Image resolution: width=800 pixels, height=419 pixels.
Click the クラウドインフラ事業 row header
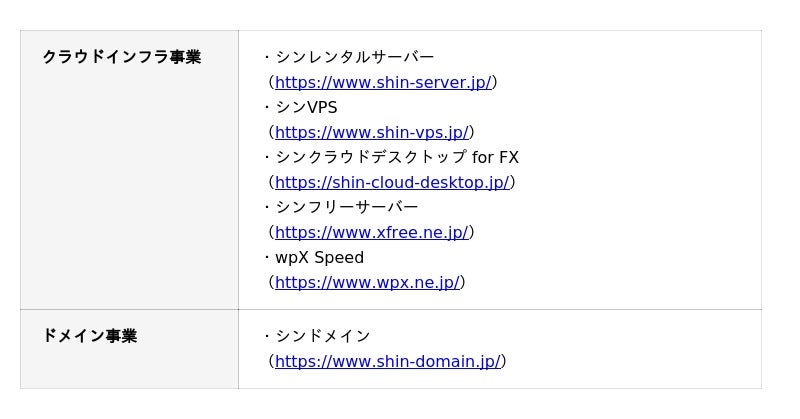click(x=121, y=57)
